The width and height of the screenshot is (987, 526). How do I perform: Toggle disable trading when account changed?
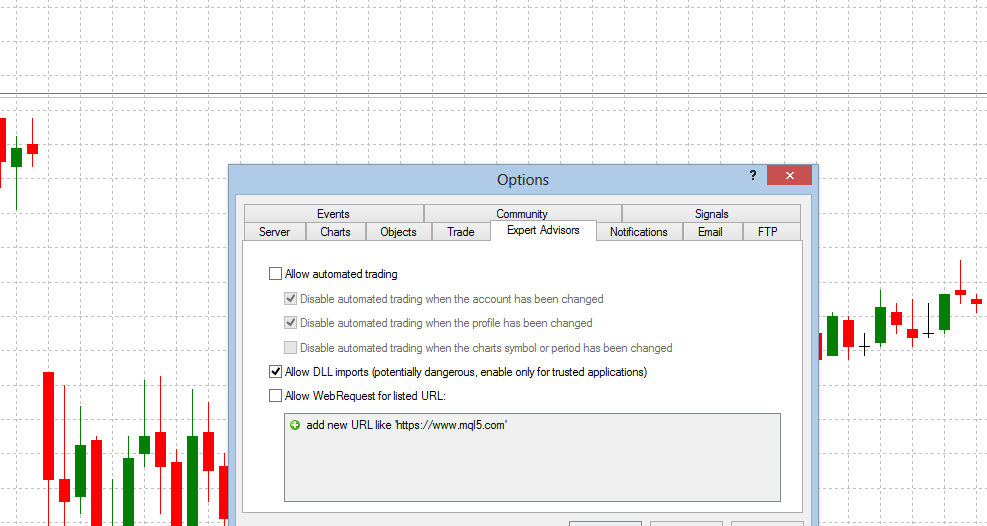click(x=291, y=299)
